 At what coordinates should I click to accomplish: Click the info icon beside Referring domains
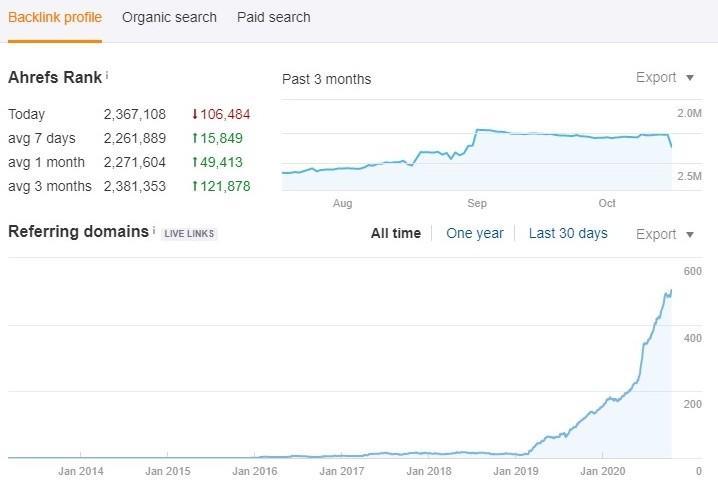[x=154, y=231]
